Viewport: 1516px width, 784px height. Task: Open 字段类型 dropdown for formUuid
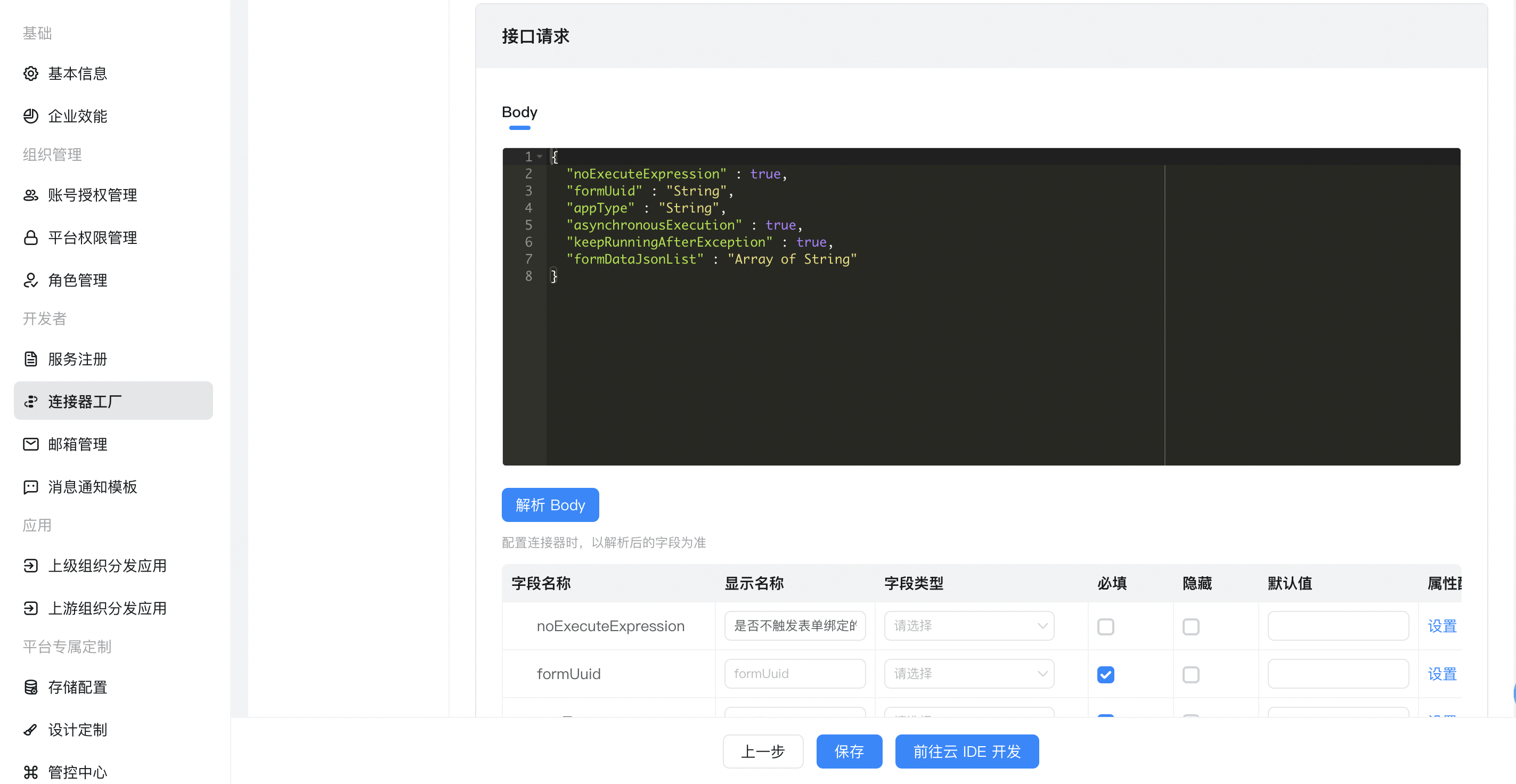tap(969, 674)
